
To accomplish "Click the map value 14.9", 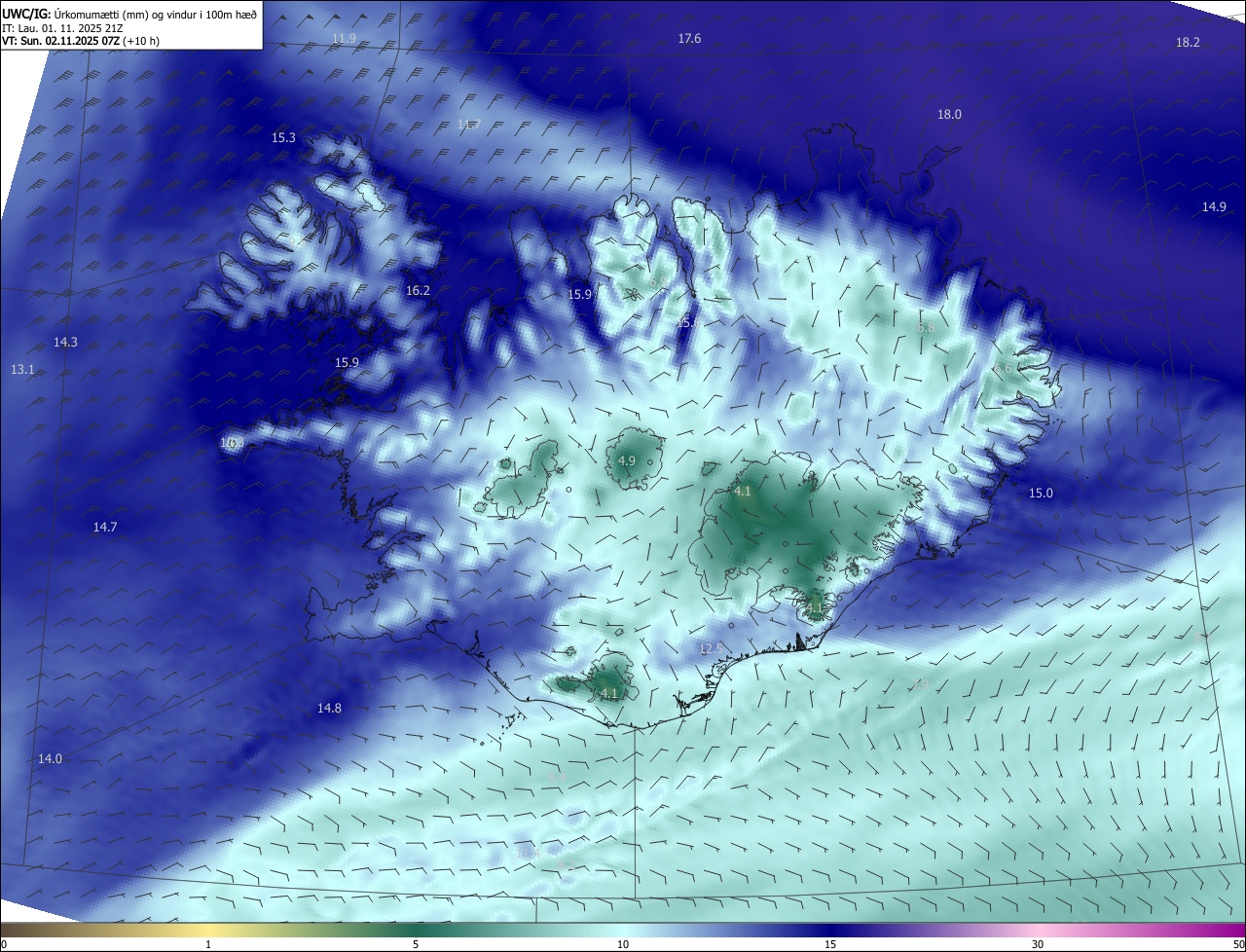I will pos(1214,207).
